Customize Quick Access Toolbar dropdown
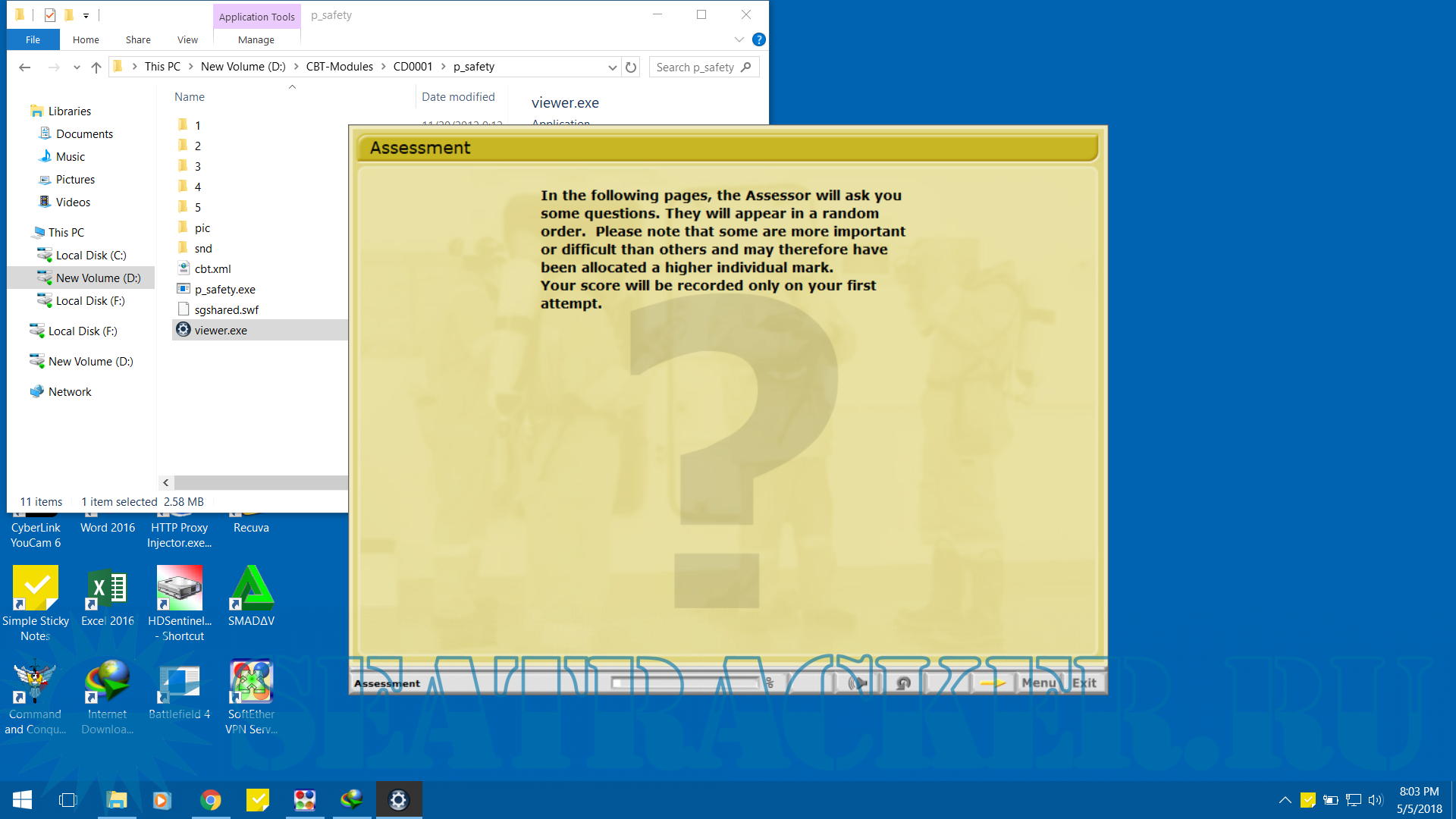The image size is (1456, 819). [x=86, y=15]
